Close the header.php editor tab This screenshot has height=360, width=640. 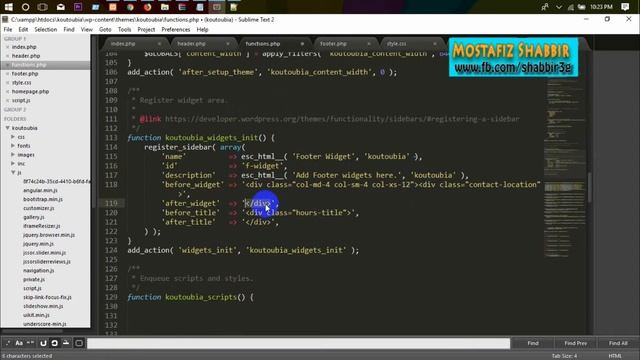click(228, 44)
